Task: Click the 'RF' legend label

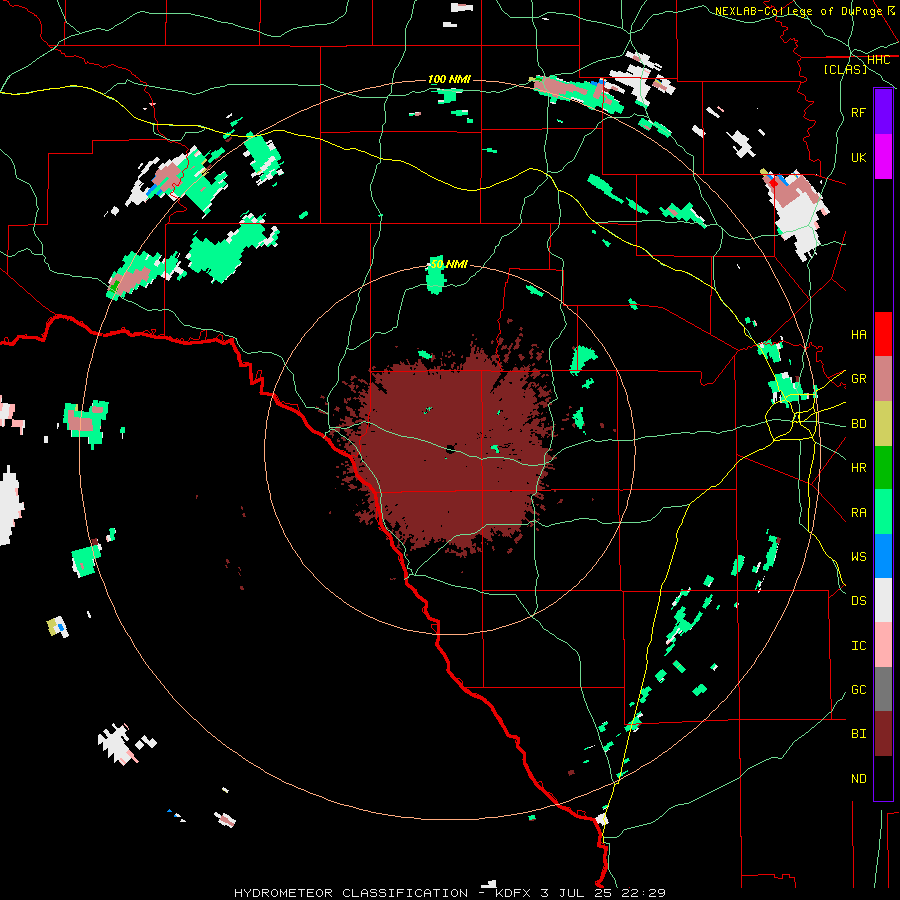Action: (x=858, y=112)
